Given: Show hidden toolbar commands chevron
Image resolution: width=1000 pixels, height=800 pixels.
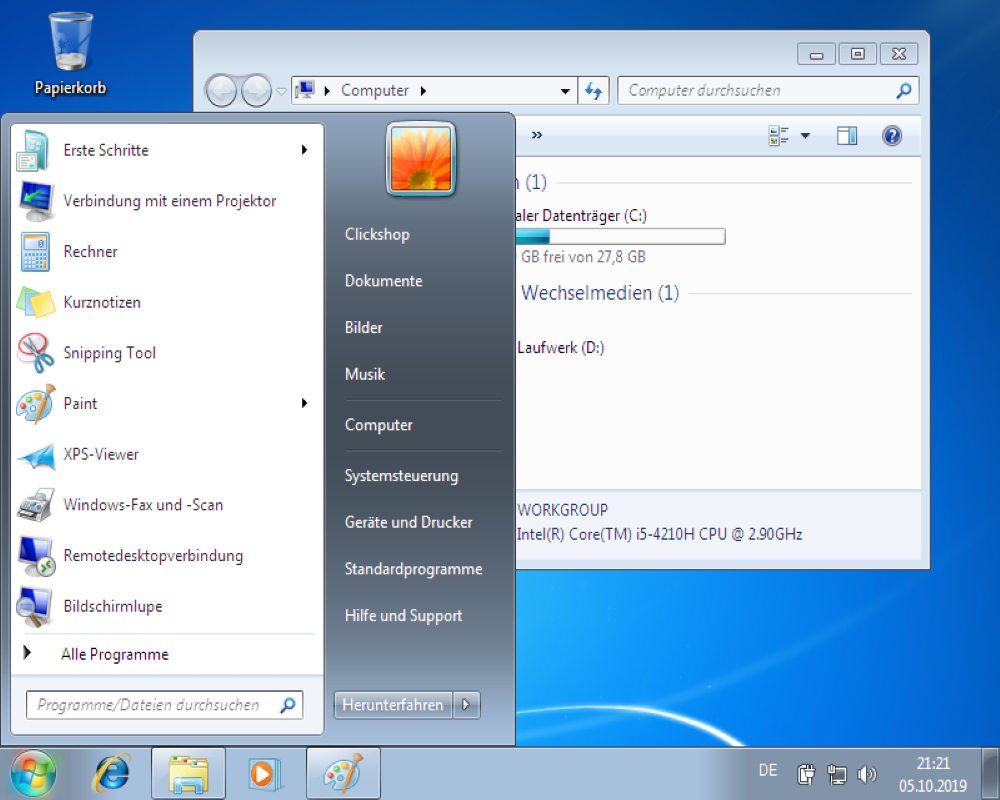Looking at the screenshot, I should 537,135.
